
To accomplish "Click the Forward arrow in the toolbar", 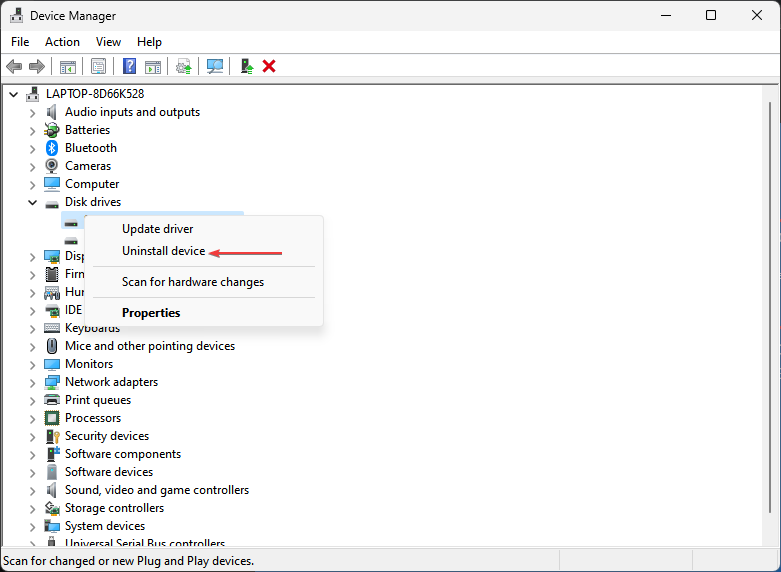I will click(x=37, y=66).
